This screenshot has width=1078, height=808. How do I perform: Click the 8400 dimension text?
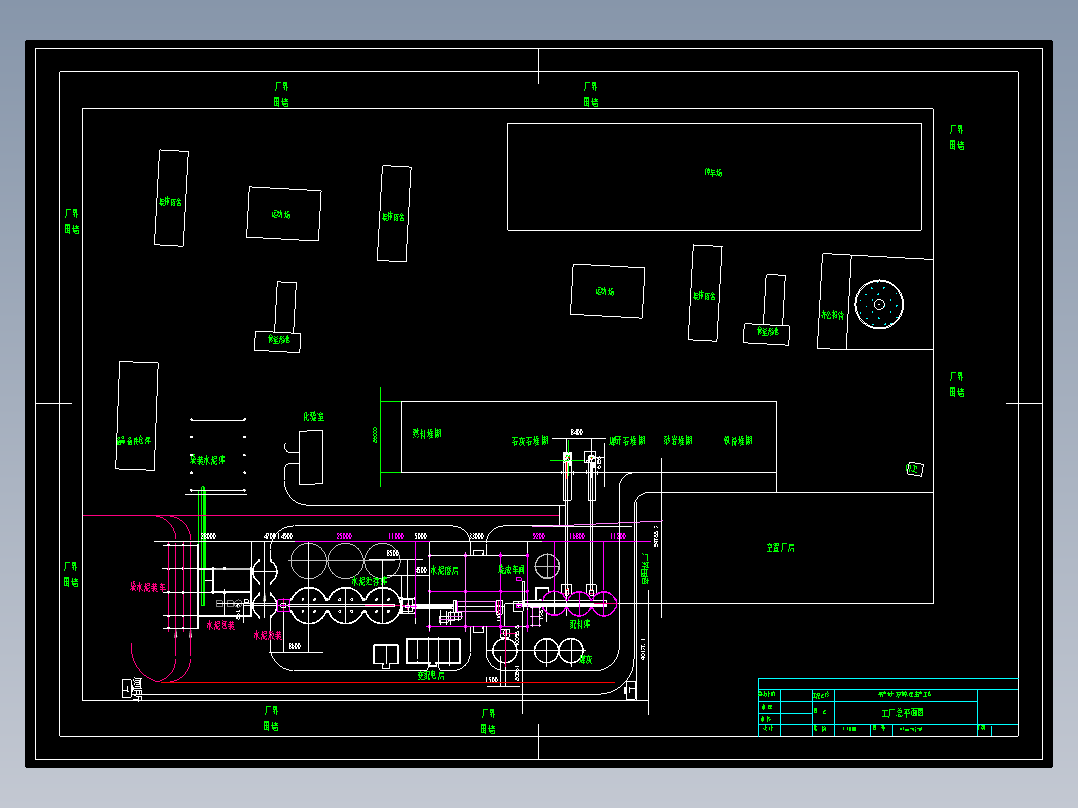point(577,432)
